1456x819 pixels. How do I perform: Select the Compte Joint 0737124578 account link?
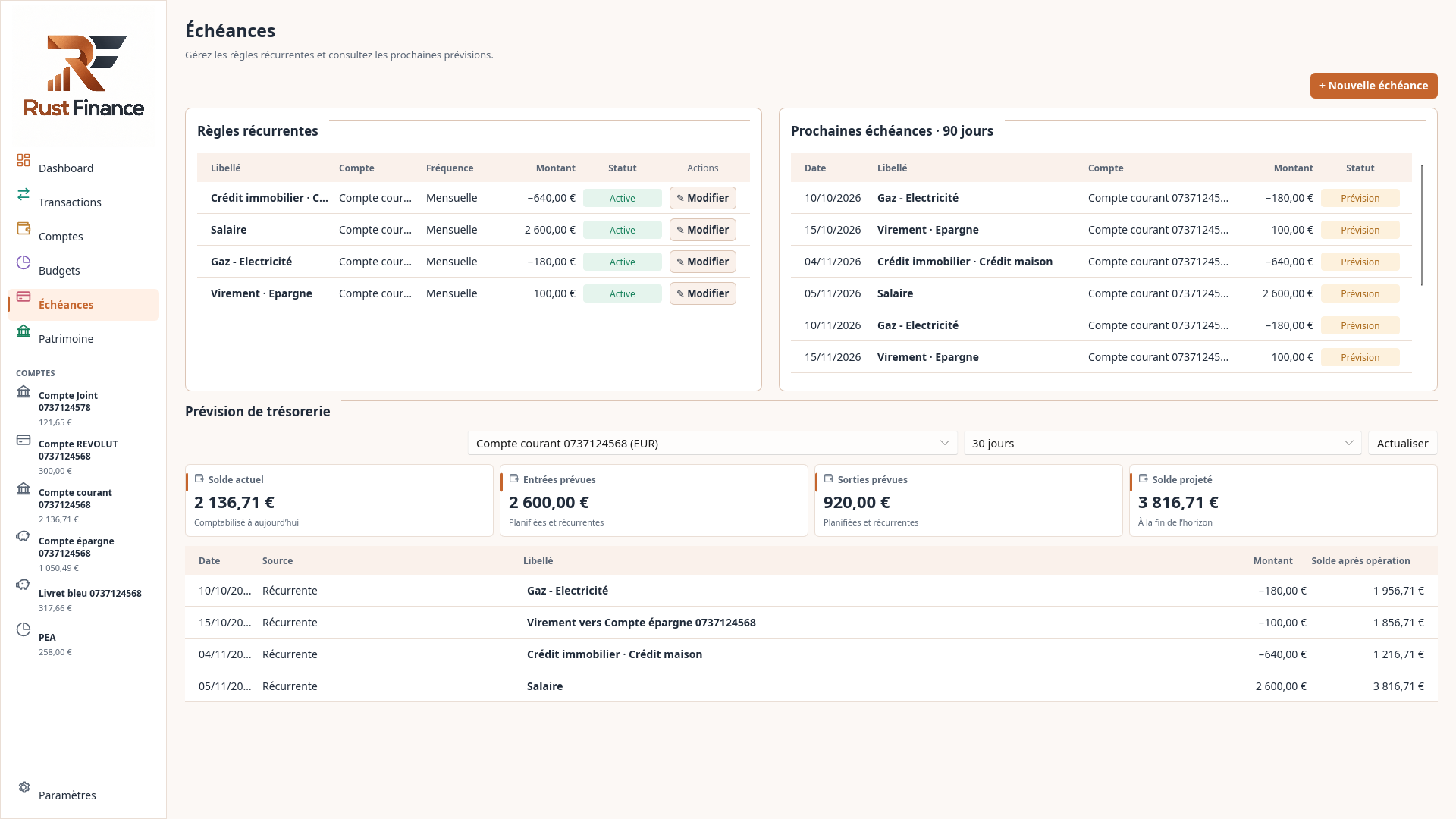coord(83,408)
